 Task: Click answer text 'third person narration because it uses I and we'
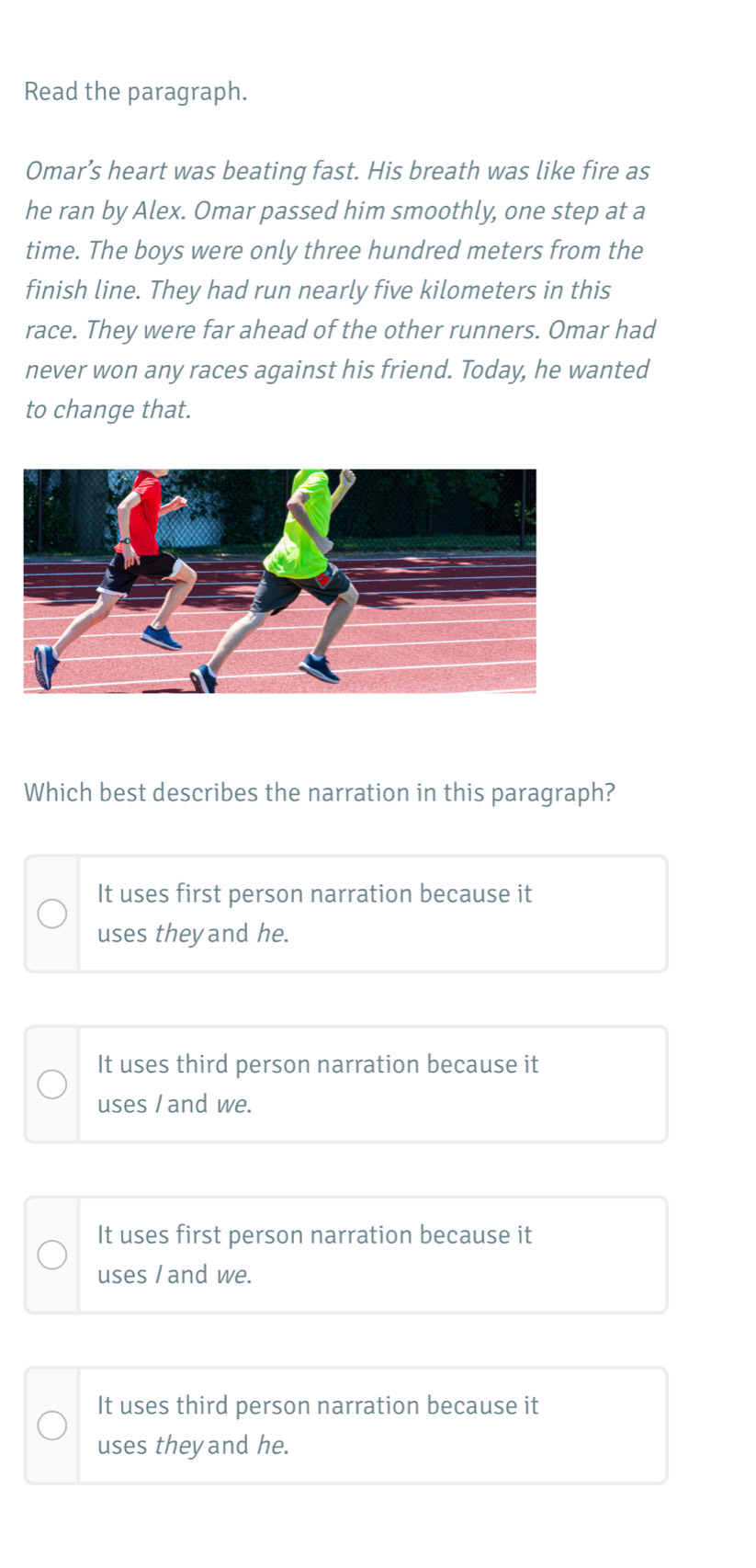pyautogui.click(x=318, y=1085)
